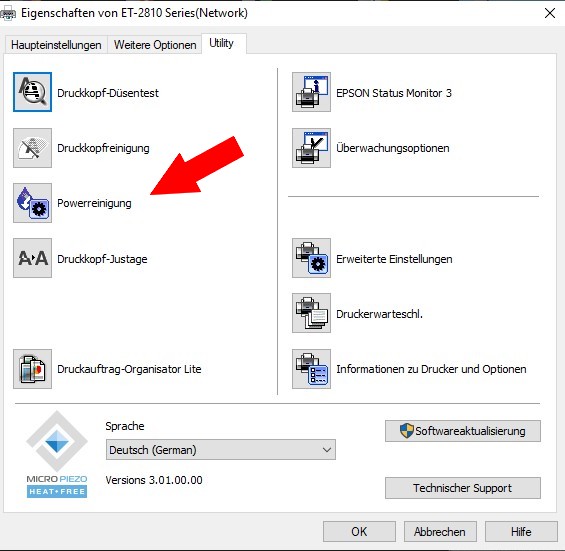Screen dimensions: 565x551
Task: Launch the Powerreinigung icon
Action: [32, 203]
